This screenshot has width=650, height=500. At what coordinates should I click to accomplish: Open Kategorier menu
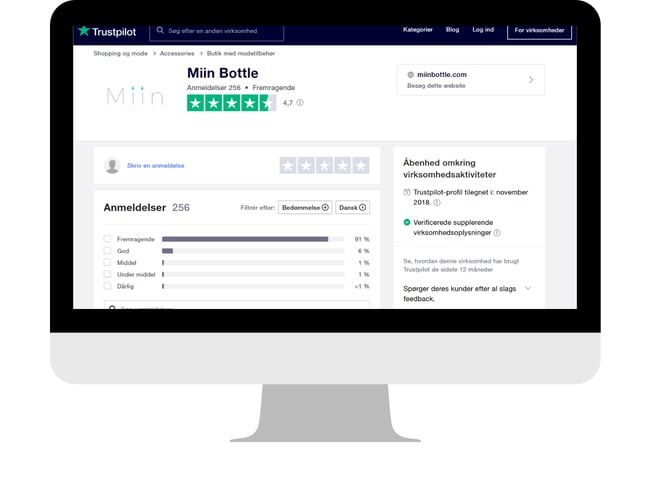[417, 29]
